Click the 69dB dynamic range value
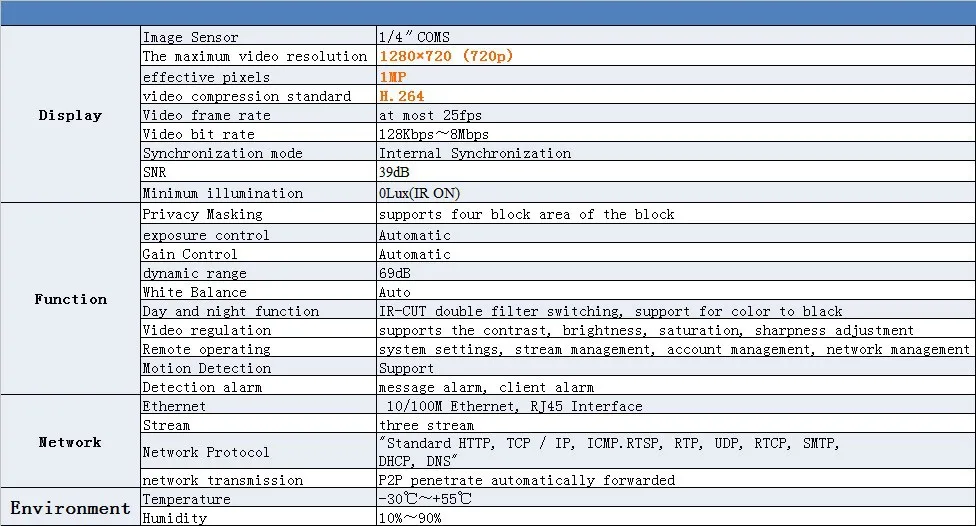 [x=395, y=273]
